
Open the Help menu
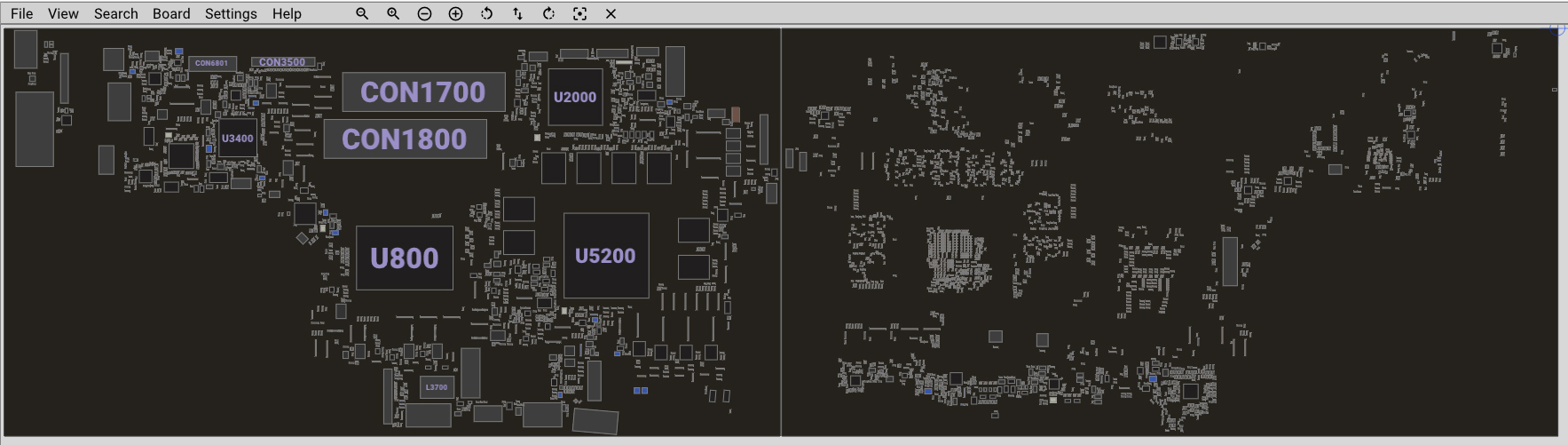point(287,13)
